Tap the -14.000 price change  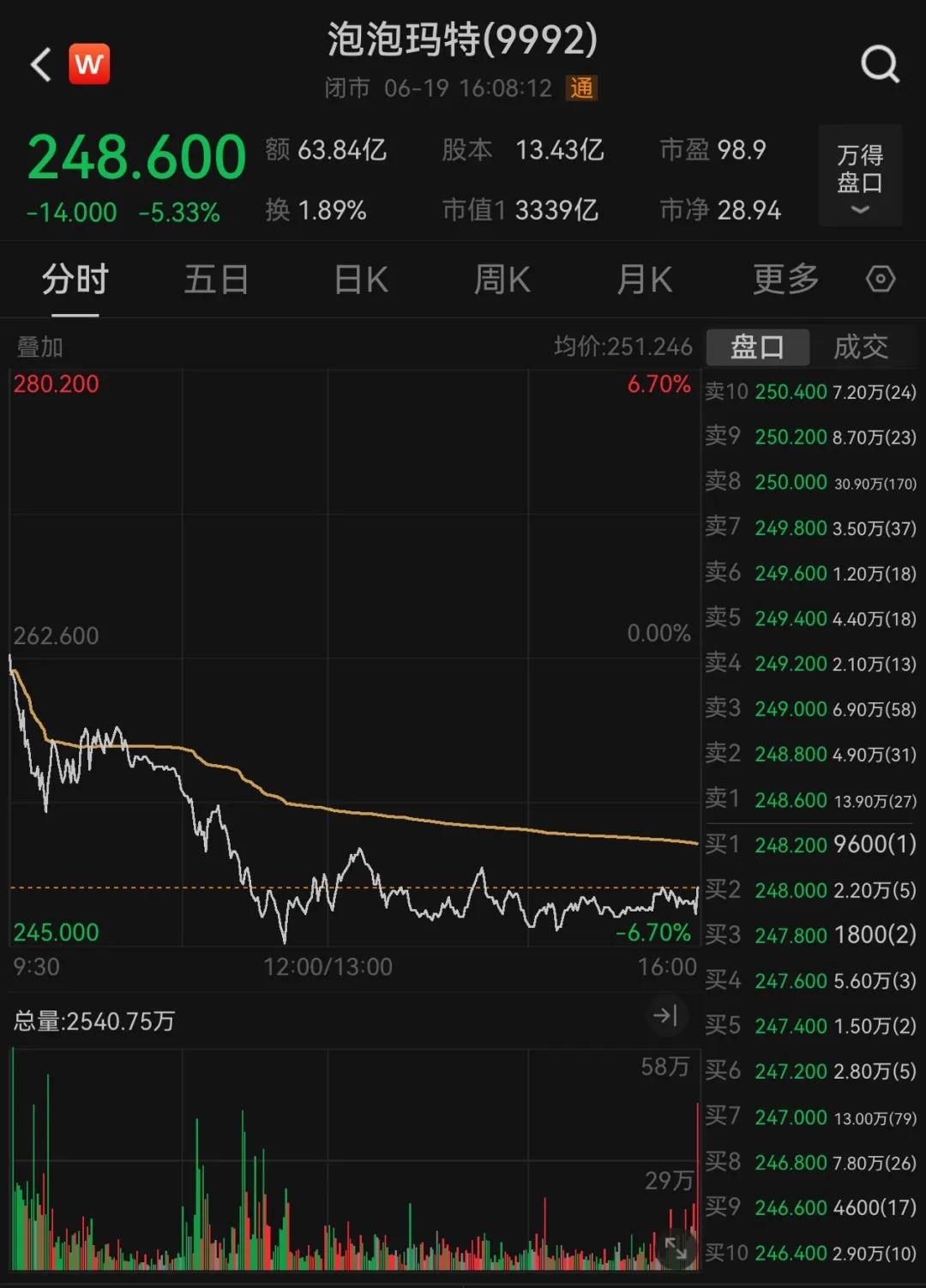[72, 213]
